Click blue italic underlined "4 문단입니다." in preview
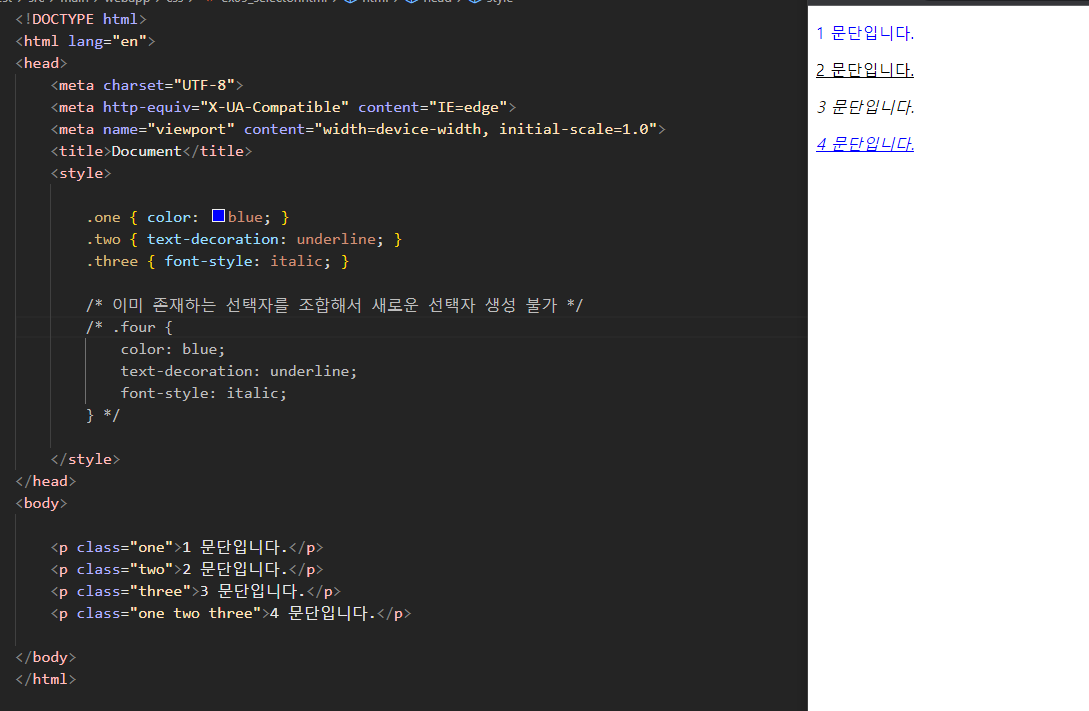This screenshot has width=1089, height=711. [865, 144]
